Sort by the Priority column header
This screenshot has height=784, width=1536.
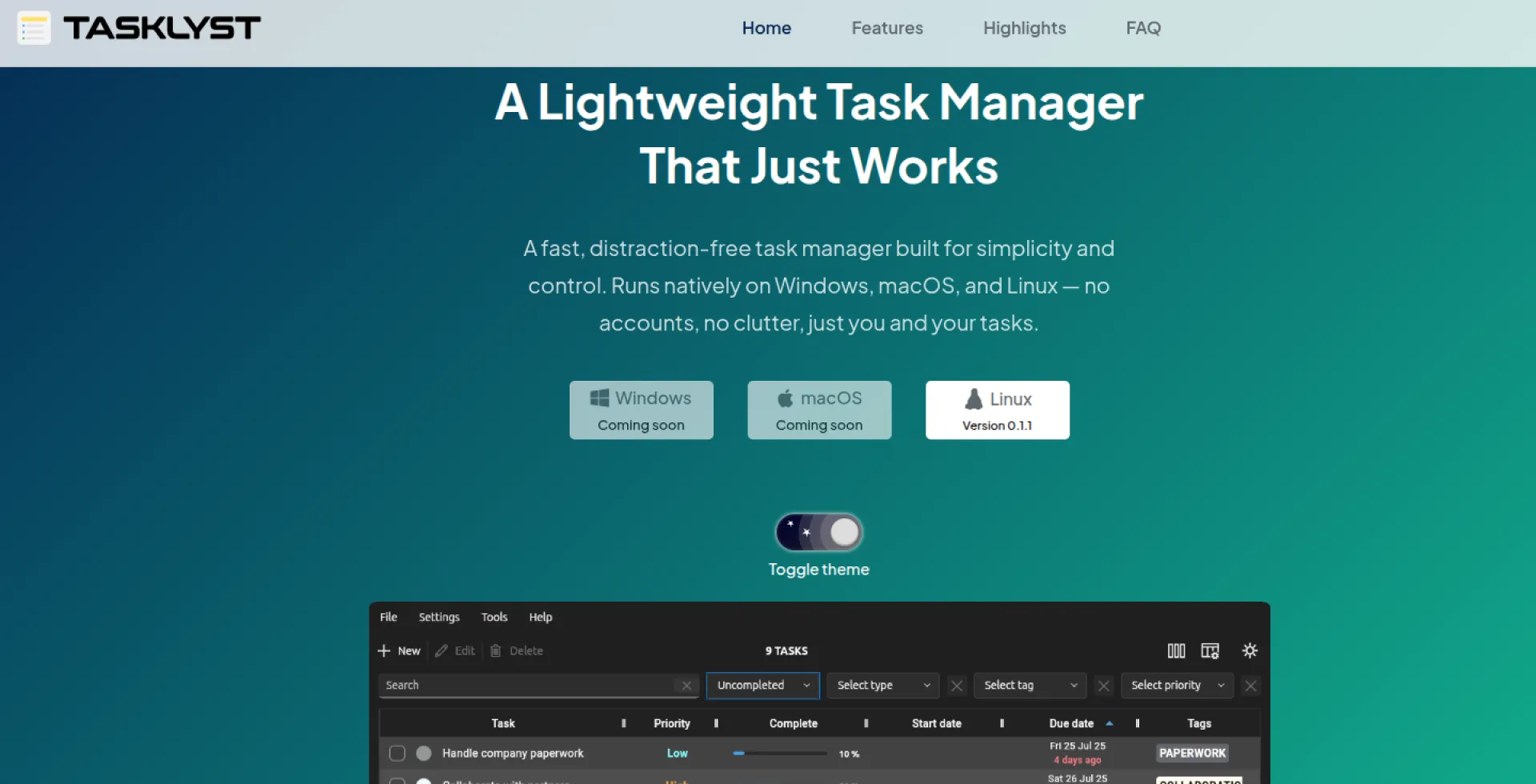click(671, 723)
